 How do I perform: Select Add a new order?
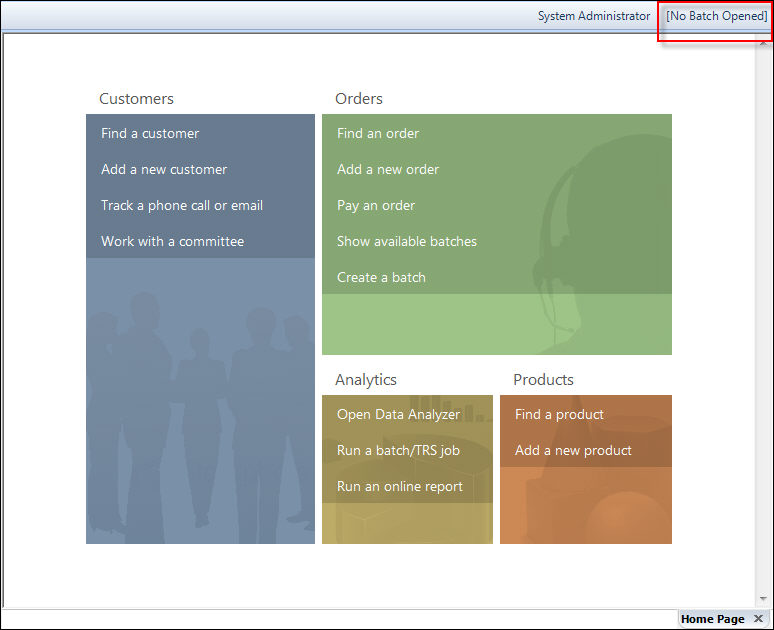point(388,170)
